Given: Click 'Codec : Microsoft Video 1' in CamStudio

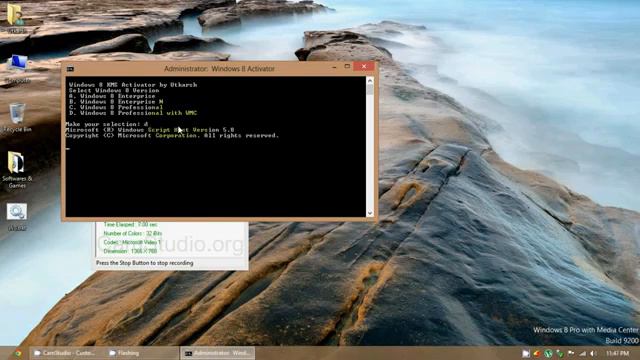Looking at the screenshot, I should 132,242.
